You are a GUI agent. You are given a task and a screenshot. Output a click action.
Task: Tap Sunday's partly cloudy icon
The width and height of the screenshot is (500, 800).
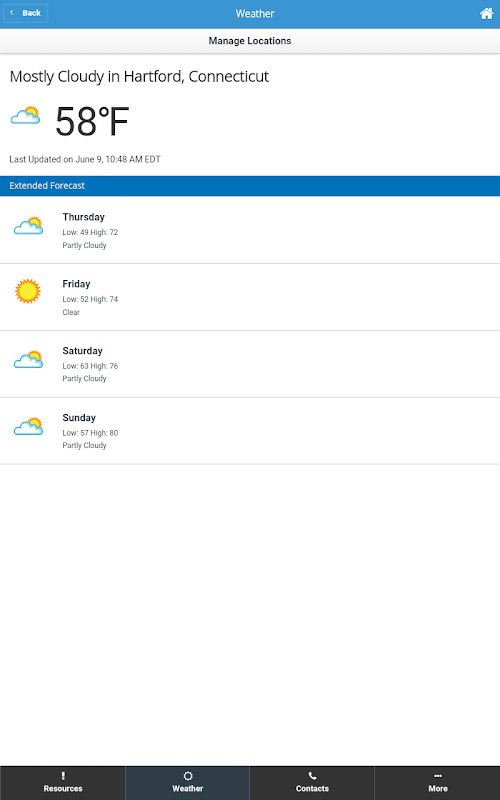click(29, 426)
